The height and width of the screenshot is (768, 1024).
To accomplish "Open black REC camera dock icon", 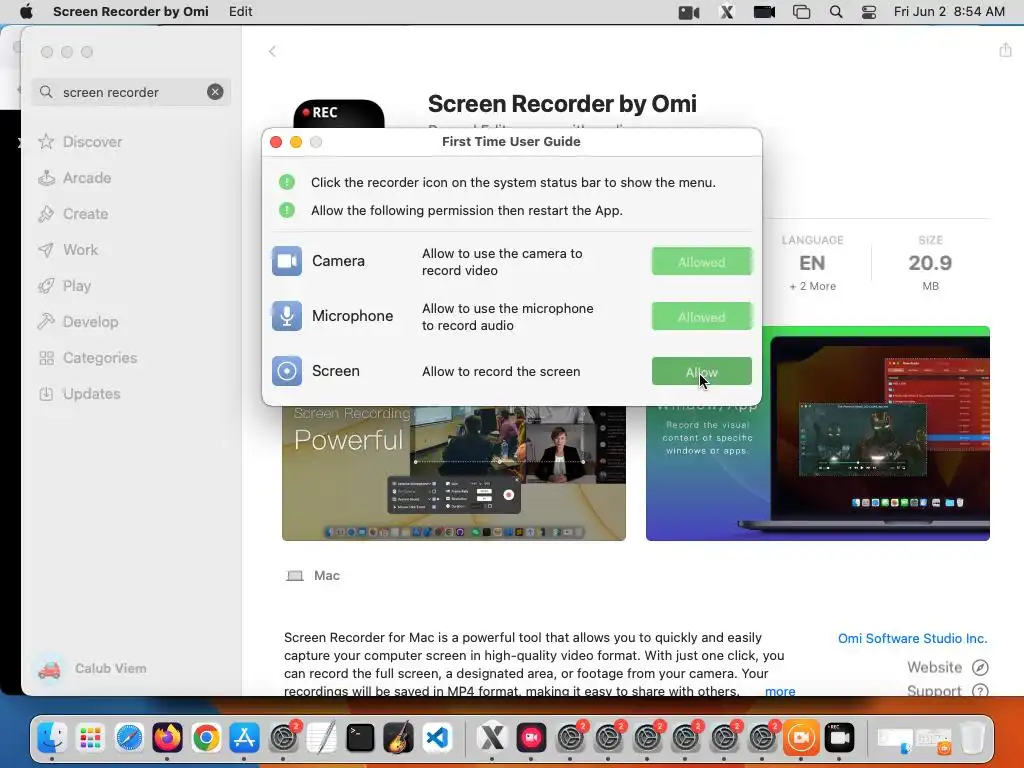I will pos(839,738).
